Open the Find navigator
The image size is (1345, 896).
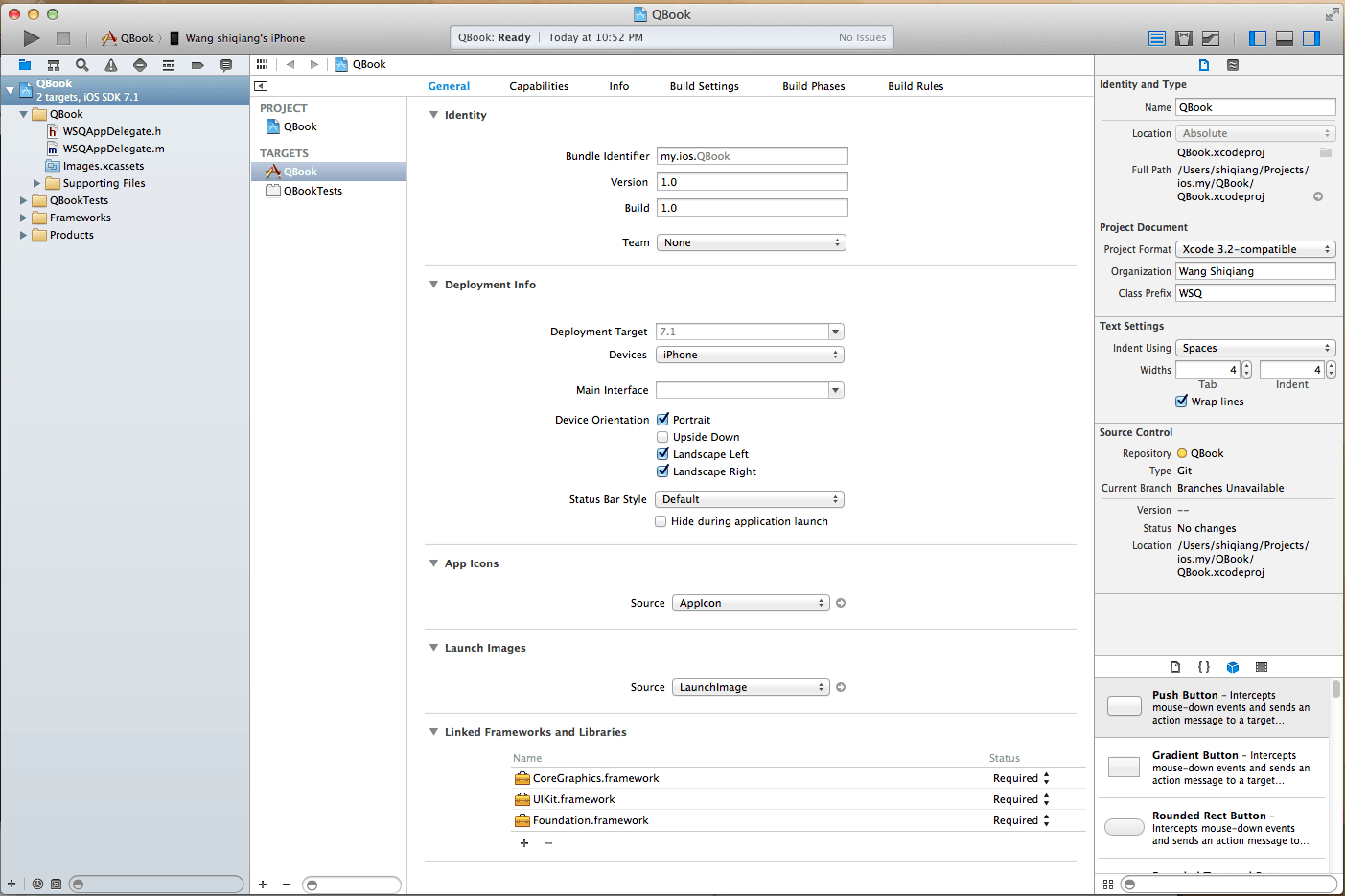[82, 65]
